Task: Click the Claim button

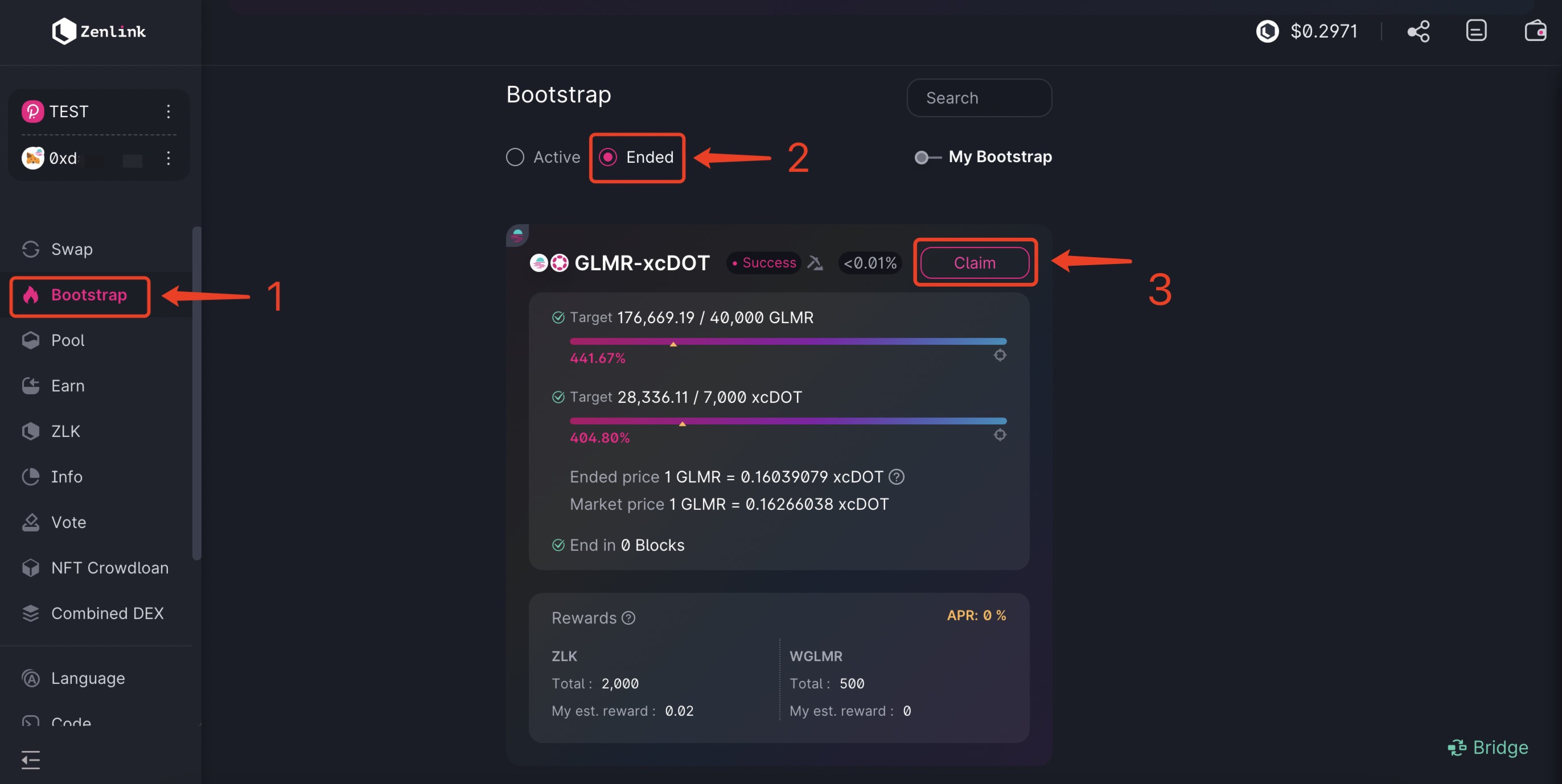Action: (x=975, y=263)
